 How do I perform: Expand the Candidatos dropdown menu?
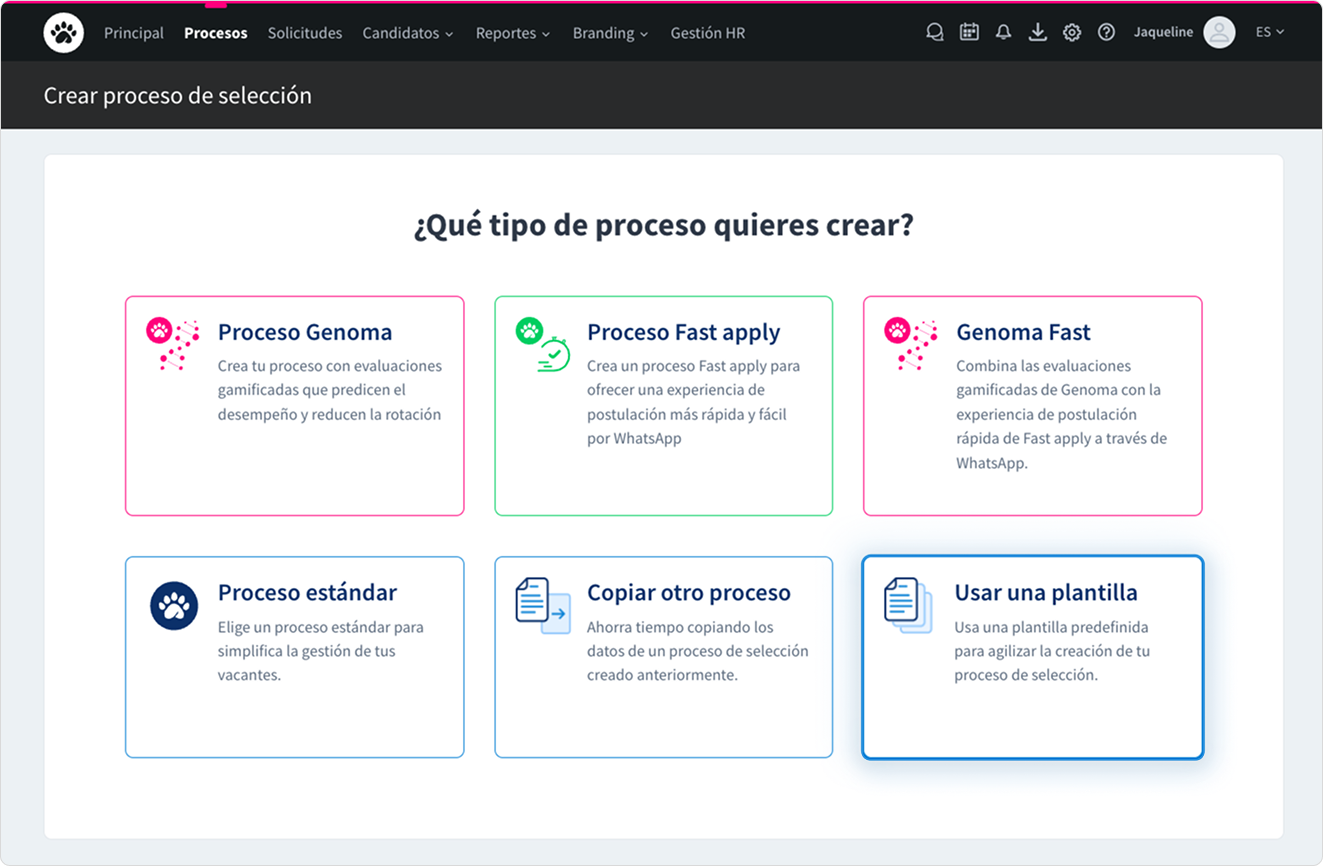(407, 33)
